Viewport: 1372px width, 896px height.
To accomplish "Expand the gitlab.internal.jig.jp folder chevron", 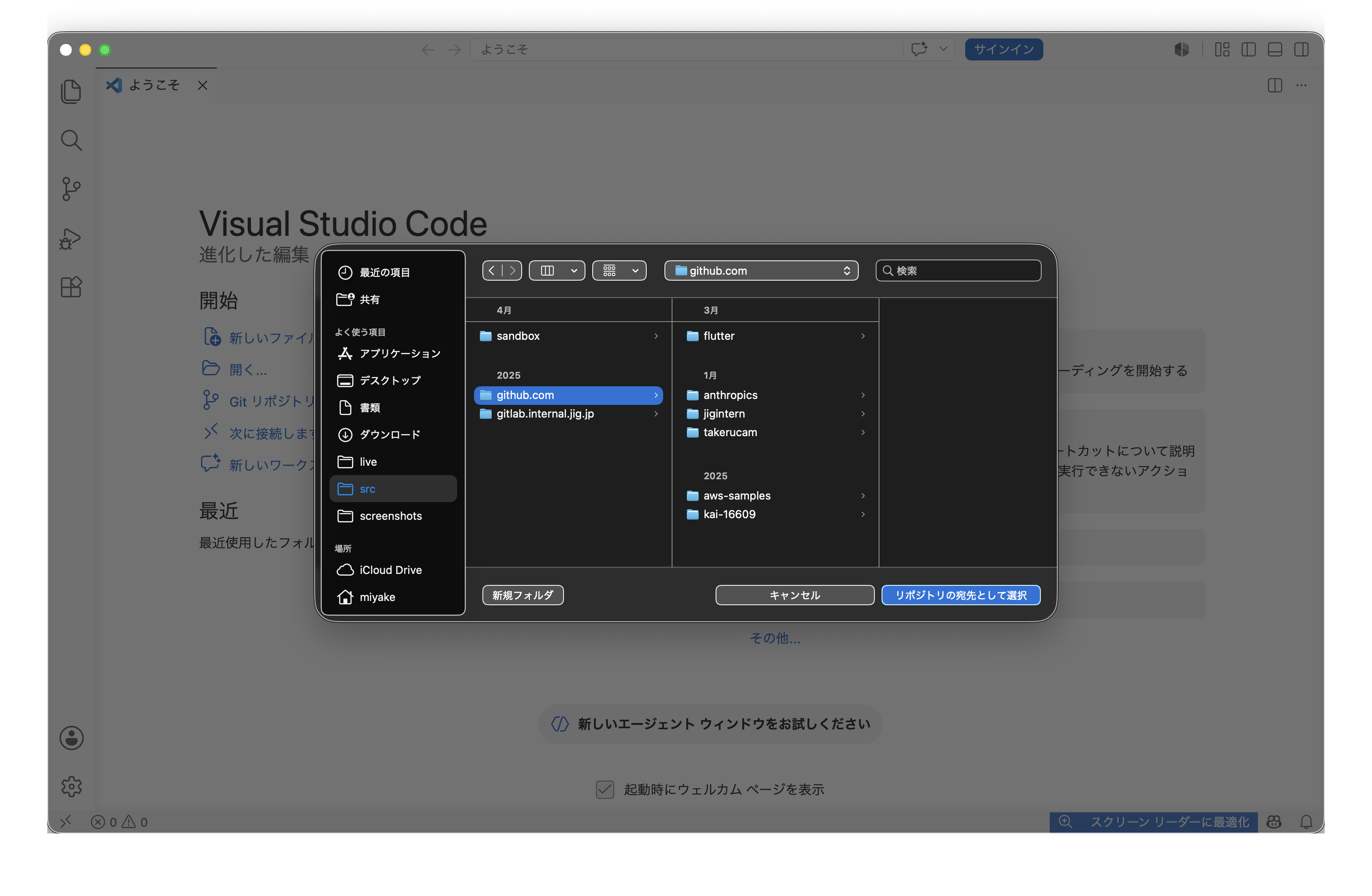I will click(656, 414).
